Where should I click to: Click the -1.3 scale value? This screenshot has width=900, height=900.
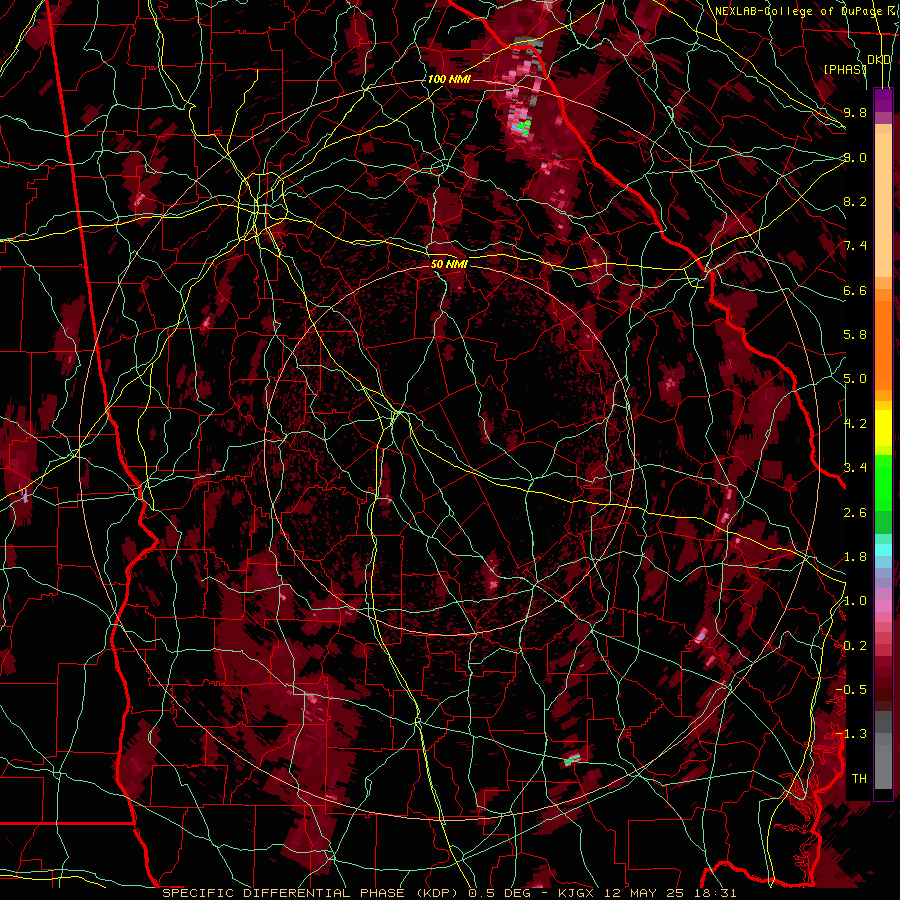(852, 734)
